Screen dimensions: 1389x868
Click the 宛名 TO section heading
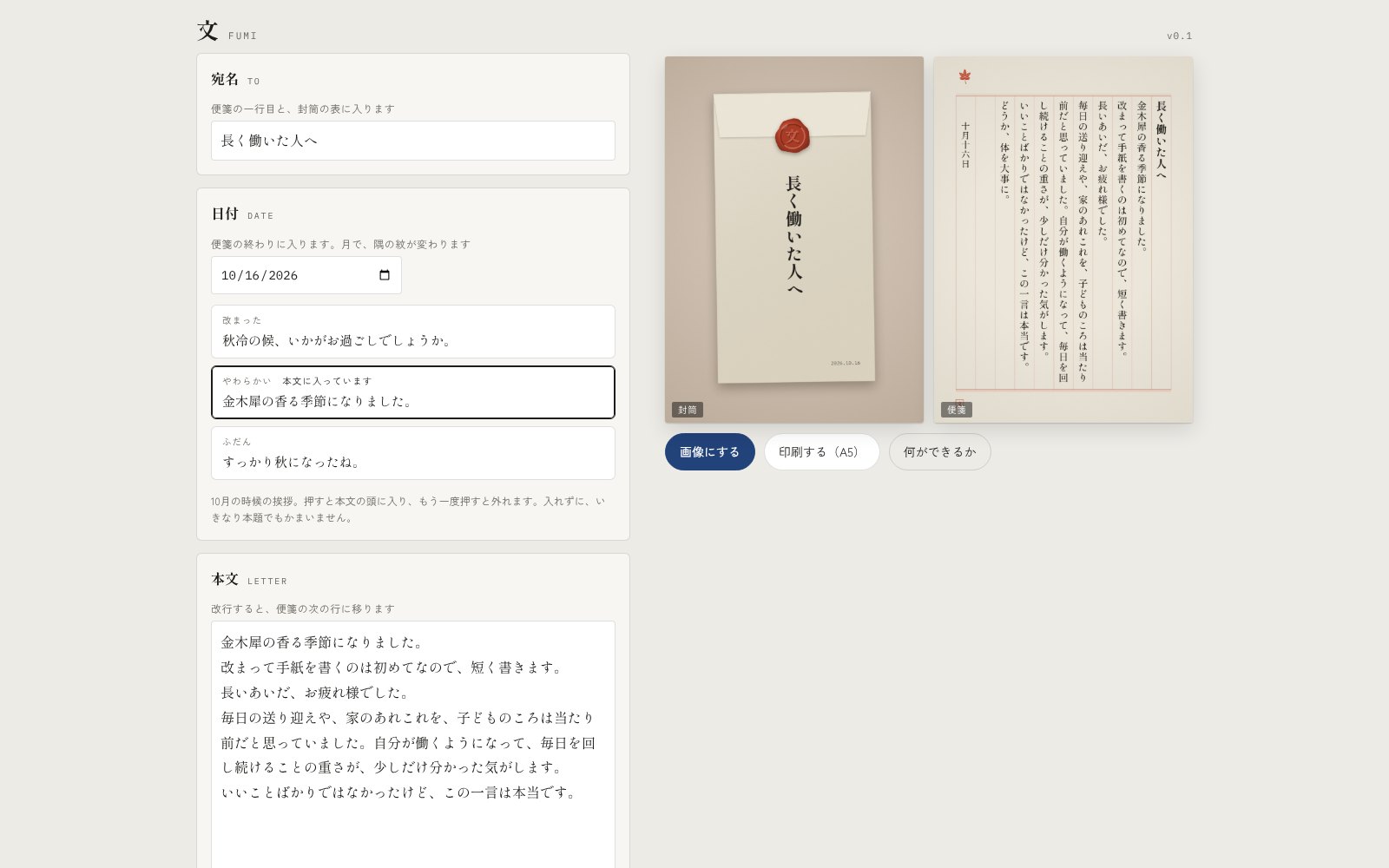click(235, 79)
